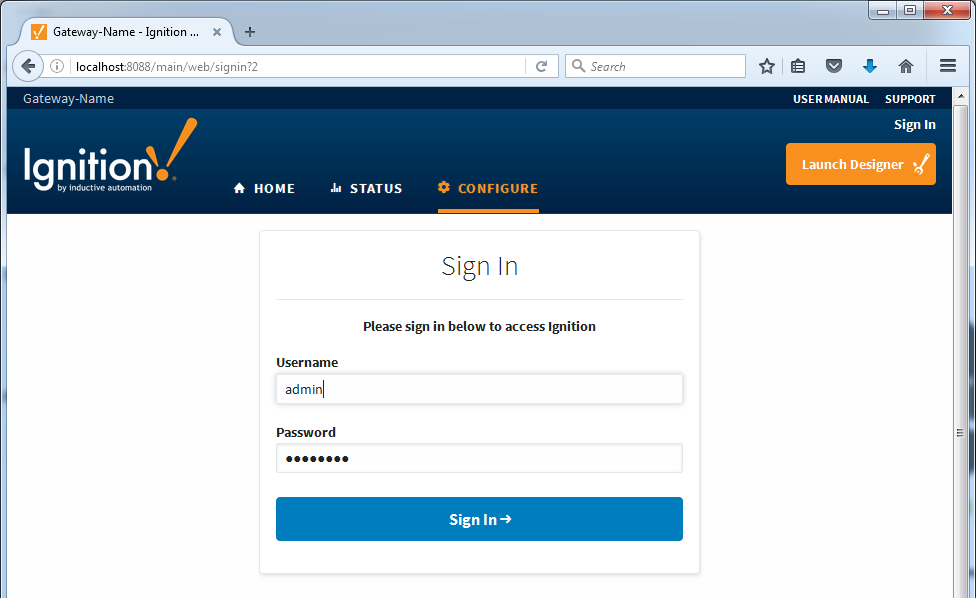The image size is (976, 598).
Task: Click the blue Sign In button
Action: (479, 519)
